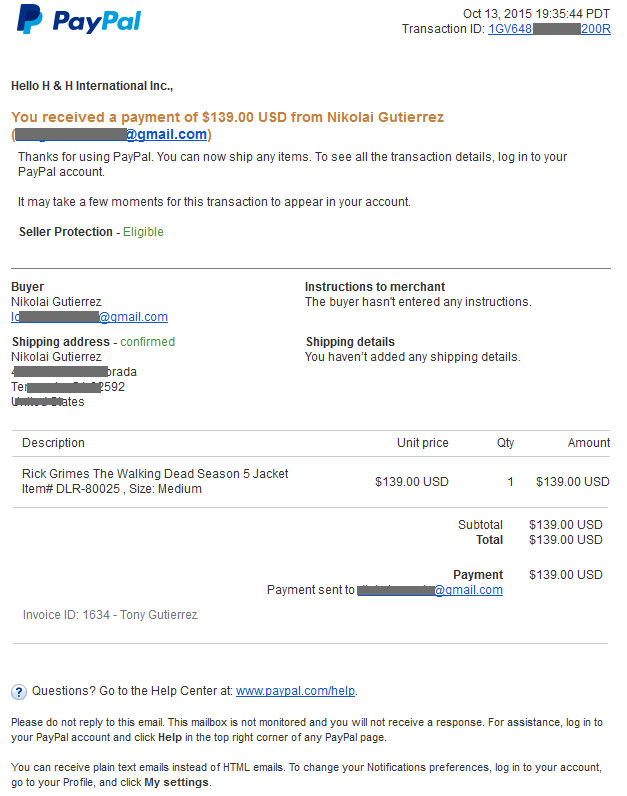Image resolution: width=627 pixels, height=796 pixels.
Task: Click the Qty column header
Action: (x=505, y=443)
